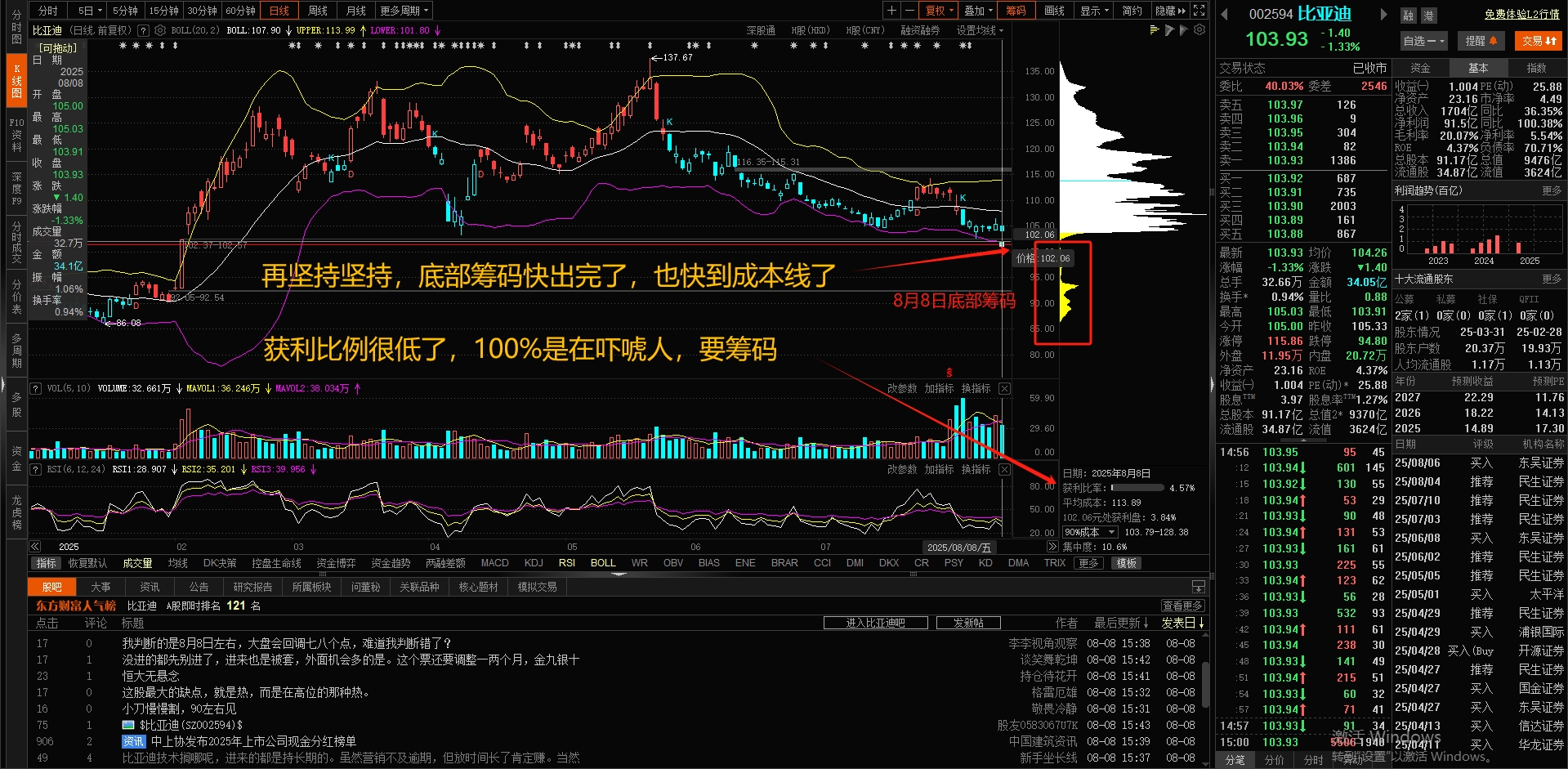Open the 大事 events tab
Viewport: 1568px width, 769px height.
click(x=101, y=587)
